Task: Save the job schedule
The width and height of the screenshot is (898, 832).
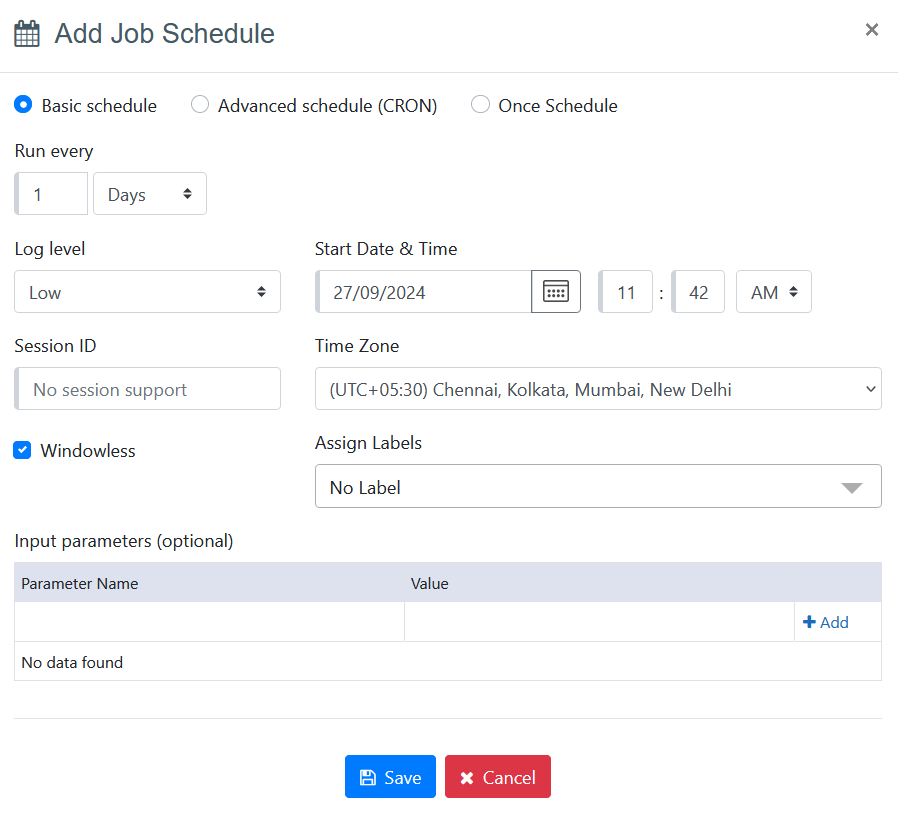Action: point(390,777)
